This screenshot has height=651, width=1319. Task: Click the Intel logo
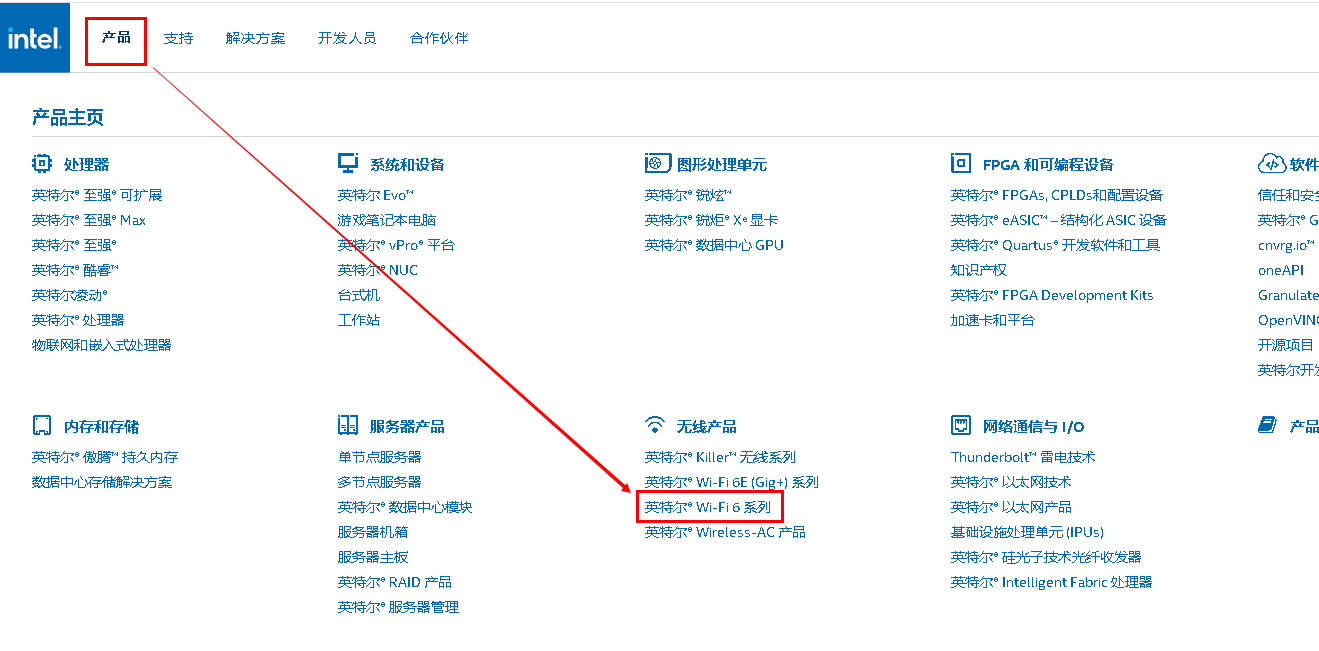35,38
